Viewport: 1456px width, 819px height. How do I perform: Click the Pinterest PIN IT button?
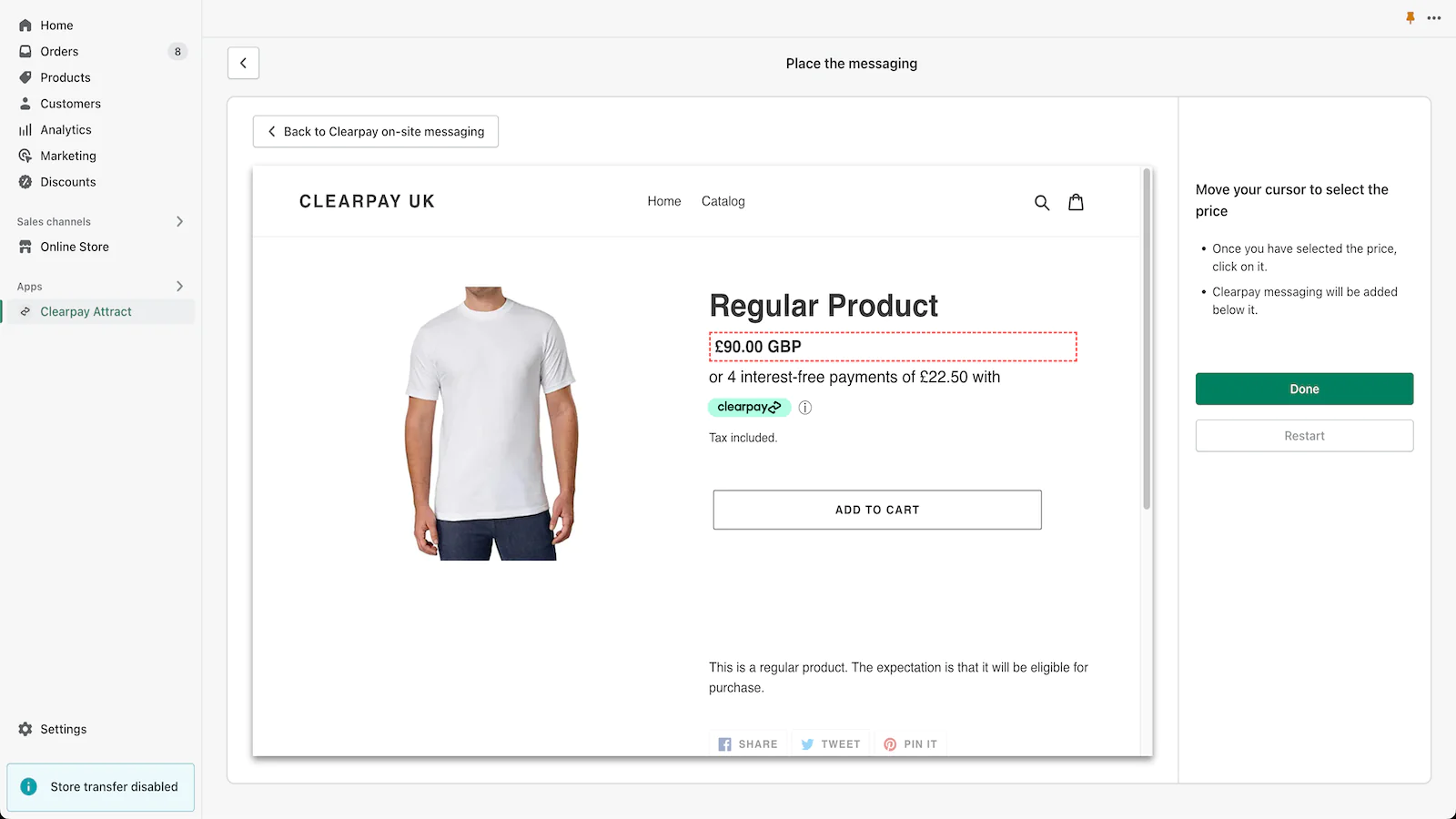click(910, 743)
